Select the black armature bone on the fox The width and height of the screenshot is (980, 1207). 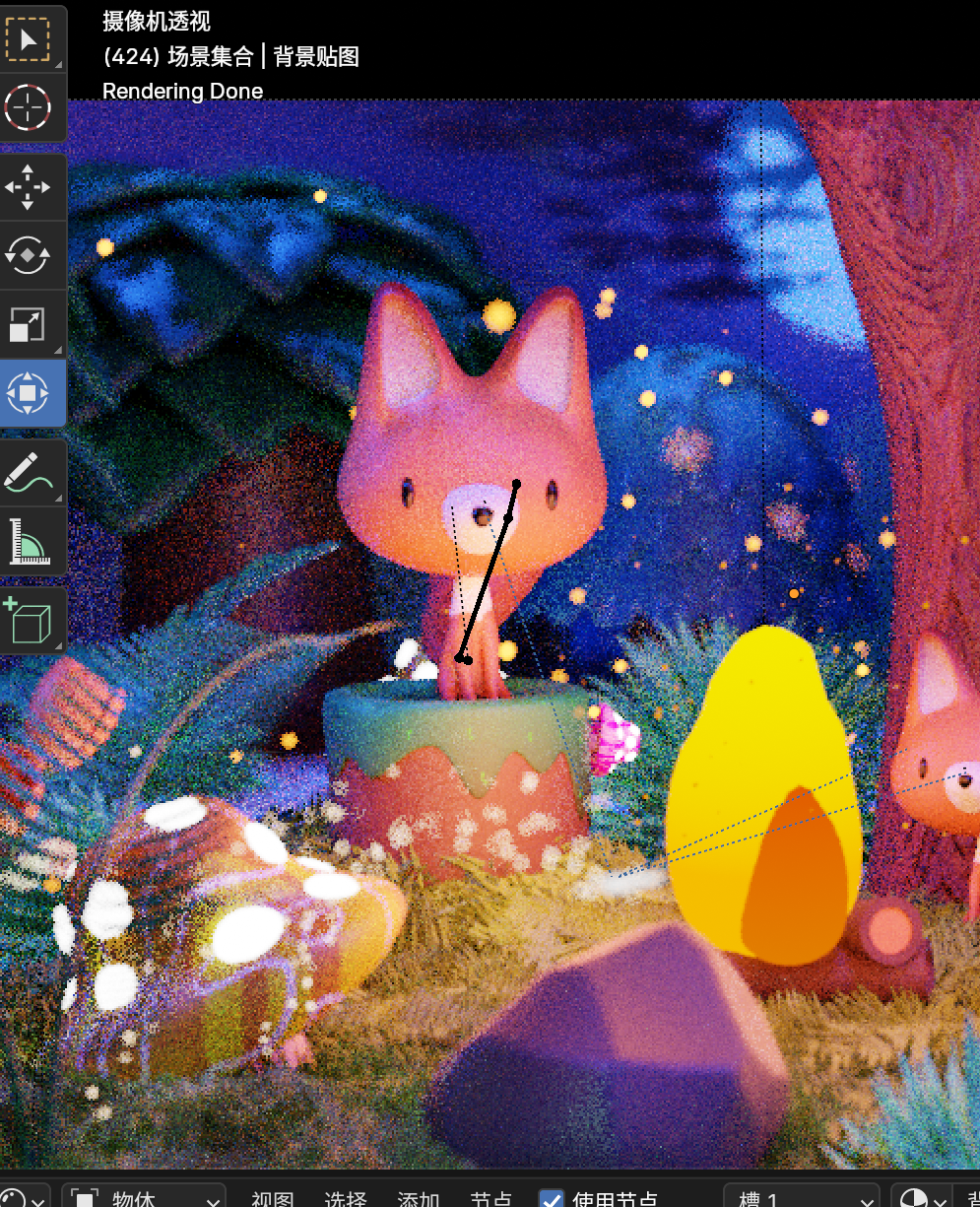(488, 571)
